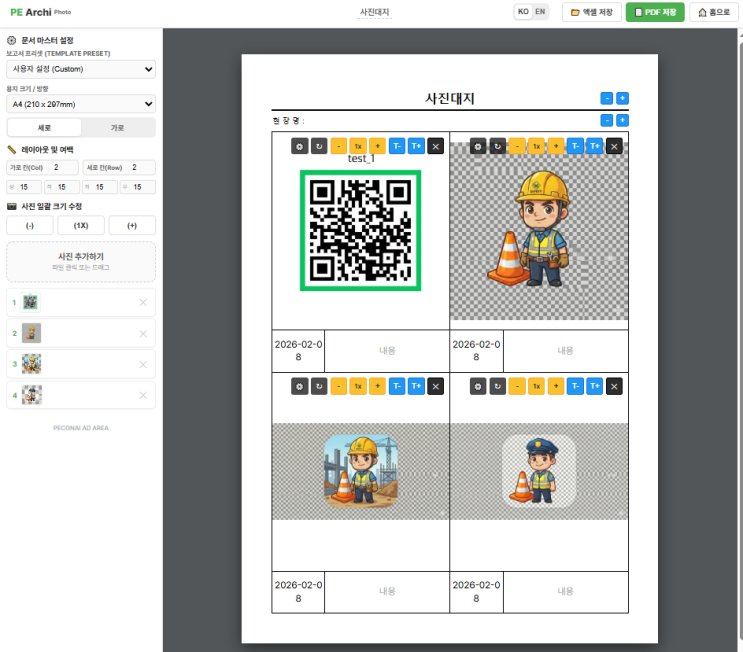Edit the first margin field showing 15

coord(24,187)
